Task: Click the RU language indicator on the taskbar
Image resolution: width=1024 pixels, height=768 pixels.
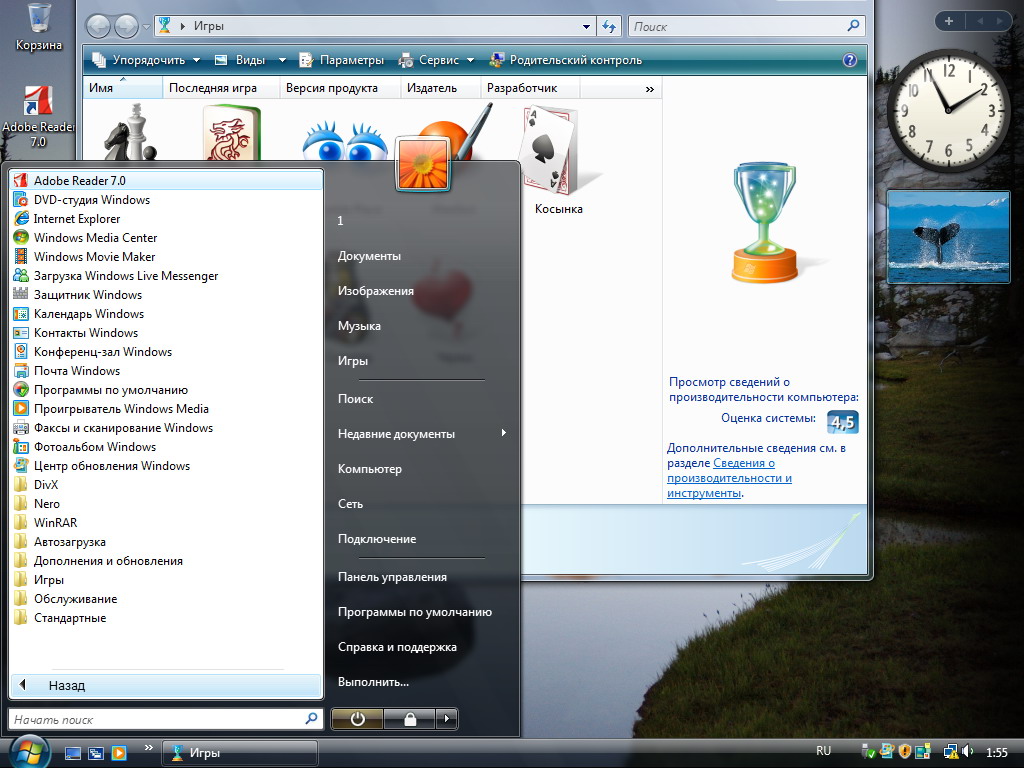Action: 824,751
